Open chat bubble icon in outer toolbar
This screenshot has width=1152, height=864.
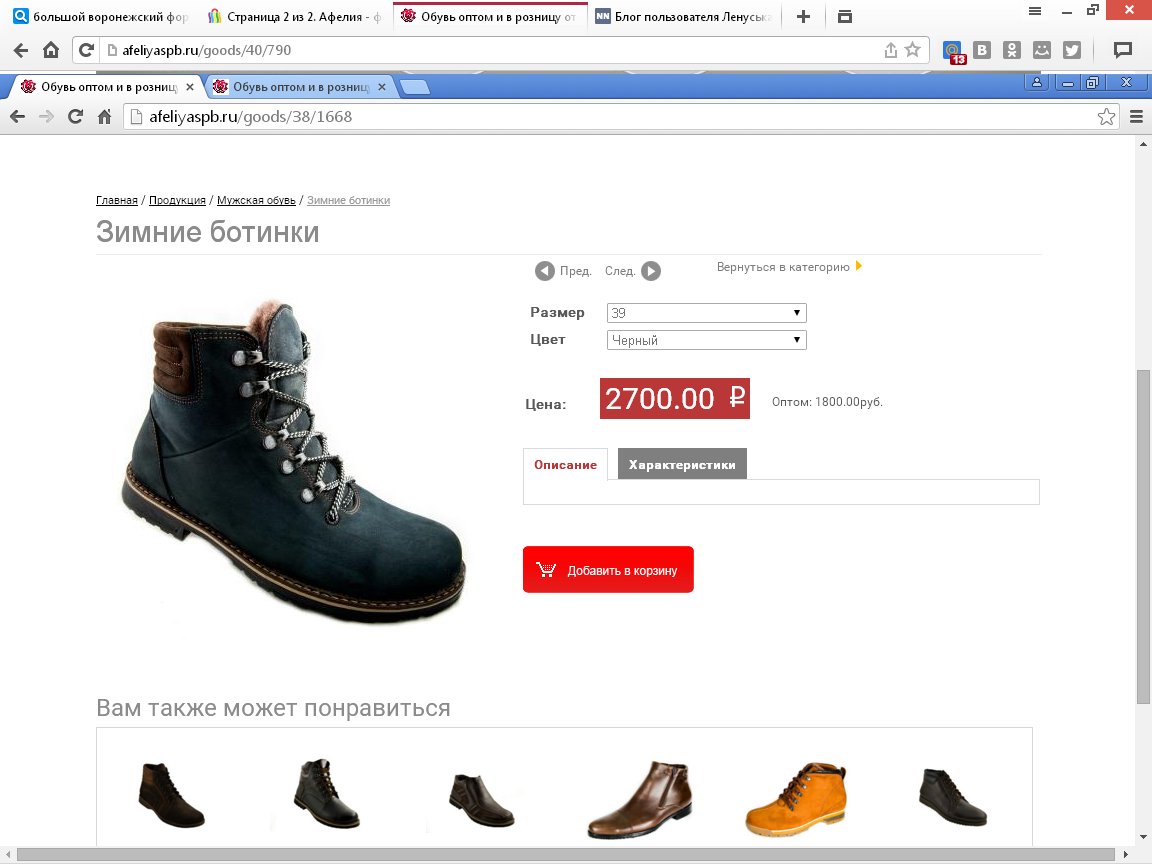point(1123,50)
